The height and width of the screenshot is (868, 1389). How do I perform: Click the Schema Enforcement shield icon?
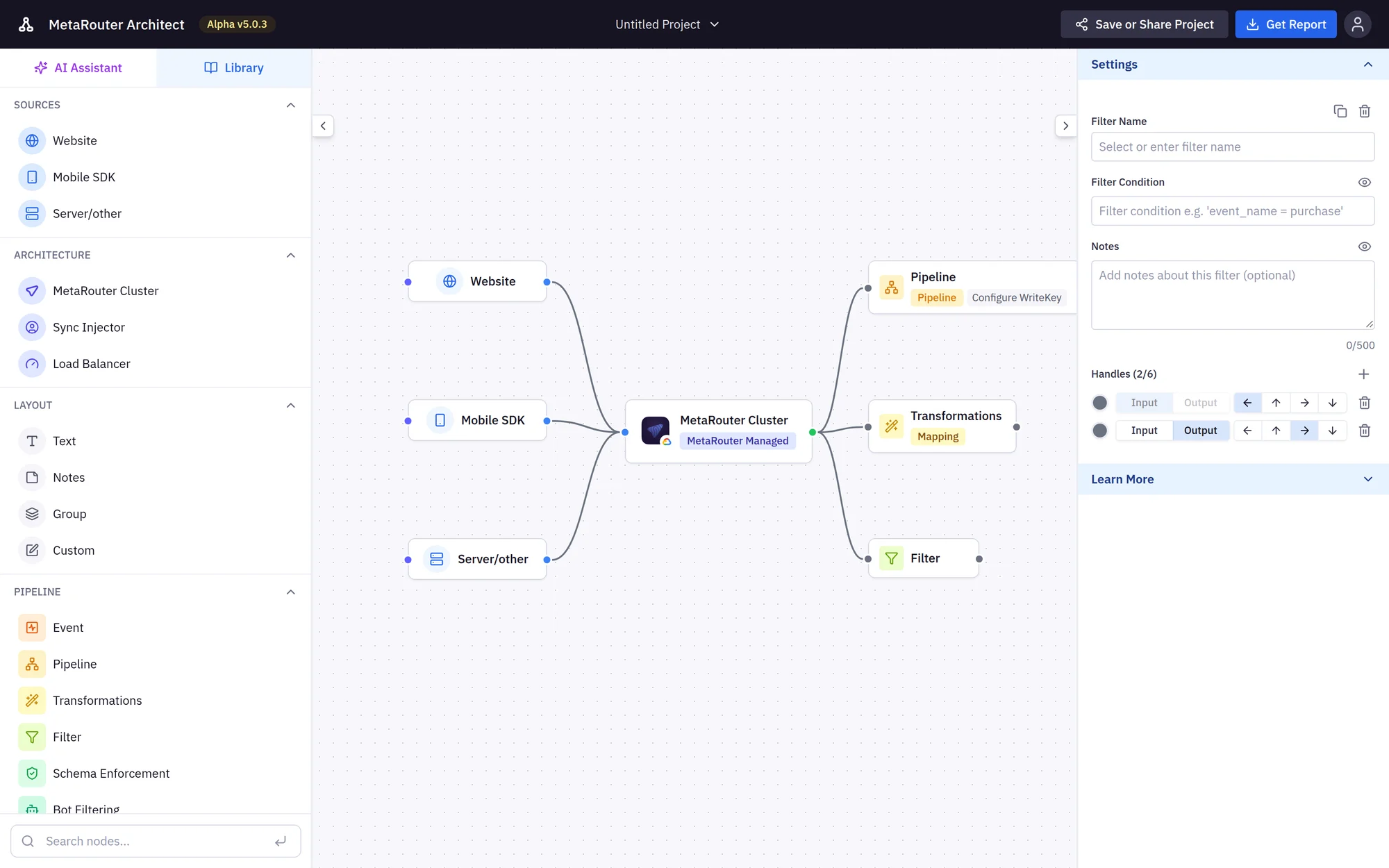tap(32, 774)
